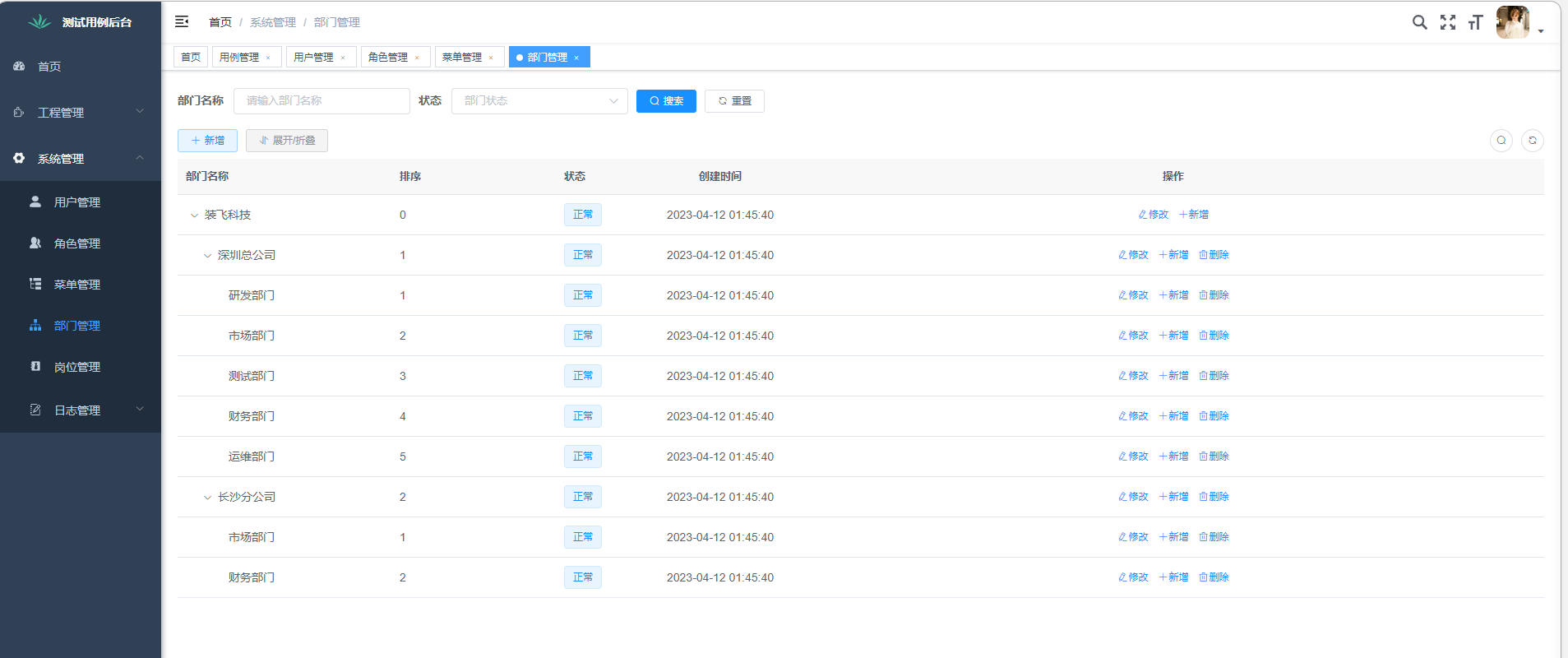The image size is (1568, 658).
Task: Collapse the 若飞科技 tree row
Action: click(x=194, y=215)
